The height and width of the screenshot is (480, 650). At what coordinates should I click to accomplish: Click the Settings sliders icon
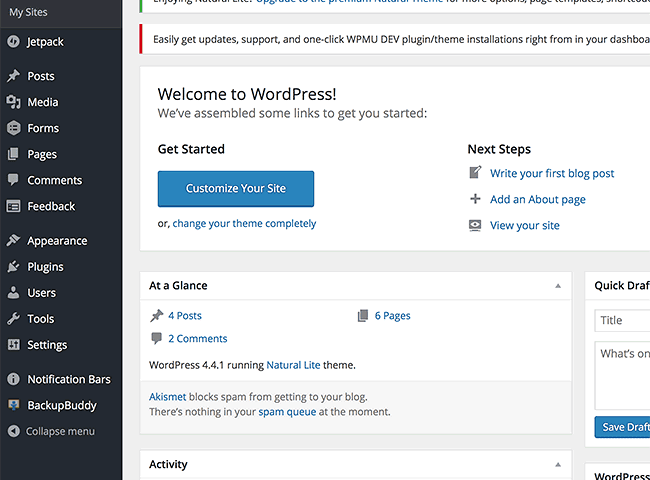13,344
